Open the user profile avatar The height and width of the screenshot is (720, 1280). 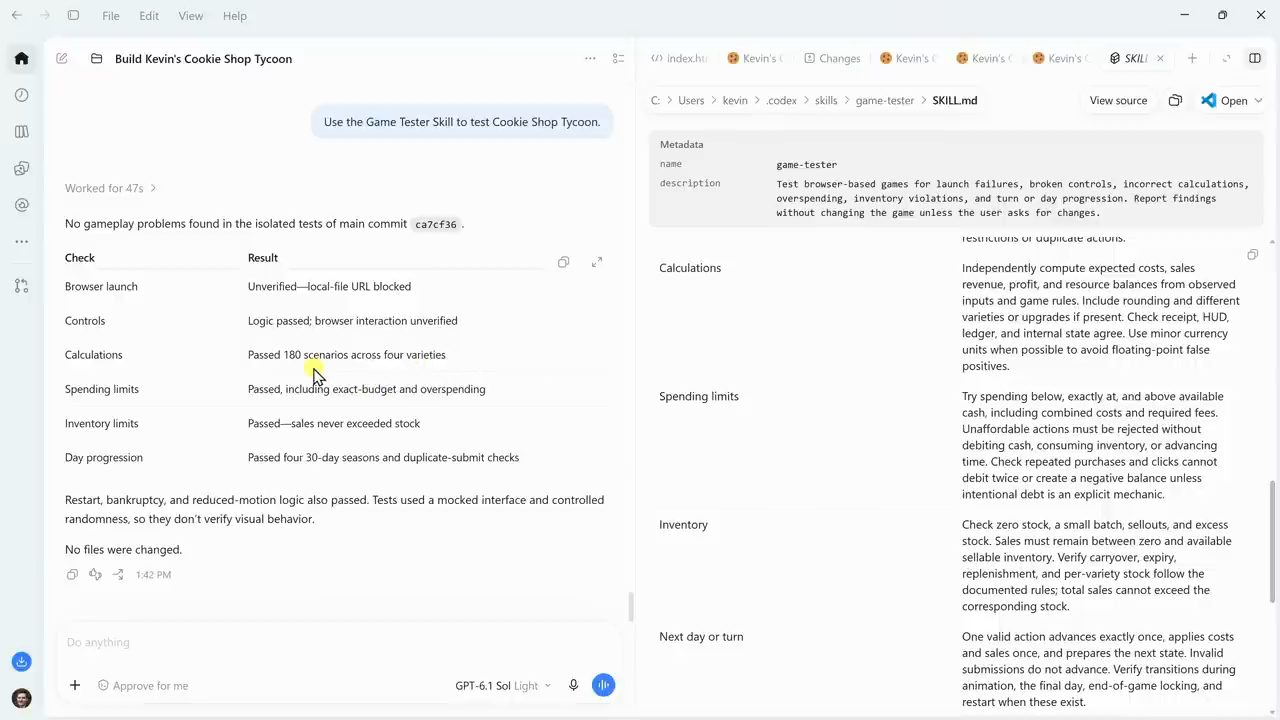(21, 698)
